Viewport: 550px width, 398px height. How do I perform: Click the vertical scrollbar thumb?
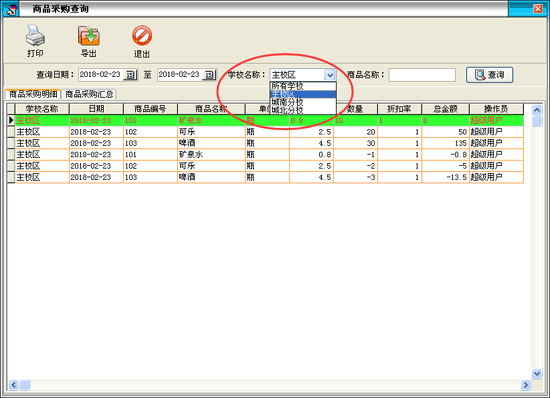click(537, 121)
